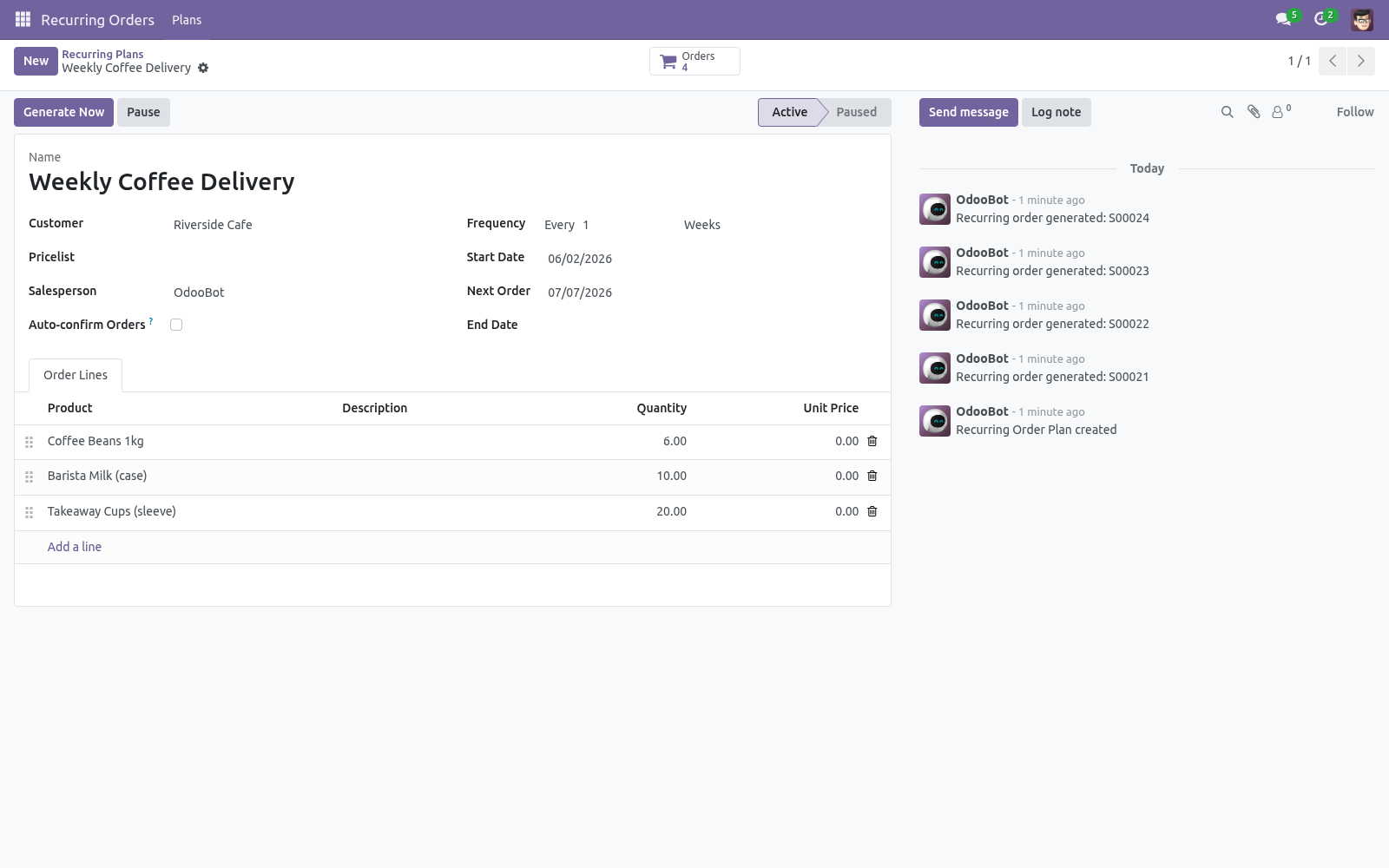Open the Customer dropdown Riverside Cafe
This screenshot has width=1389, height=868.
pos(302,225)
